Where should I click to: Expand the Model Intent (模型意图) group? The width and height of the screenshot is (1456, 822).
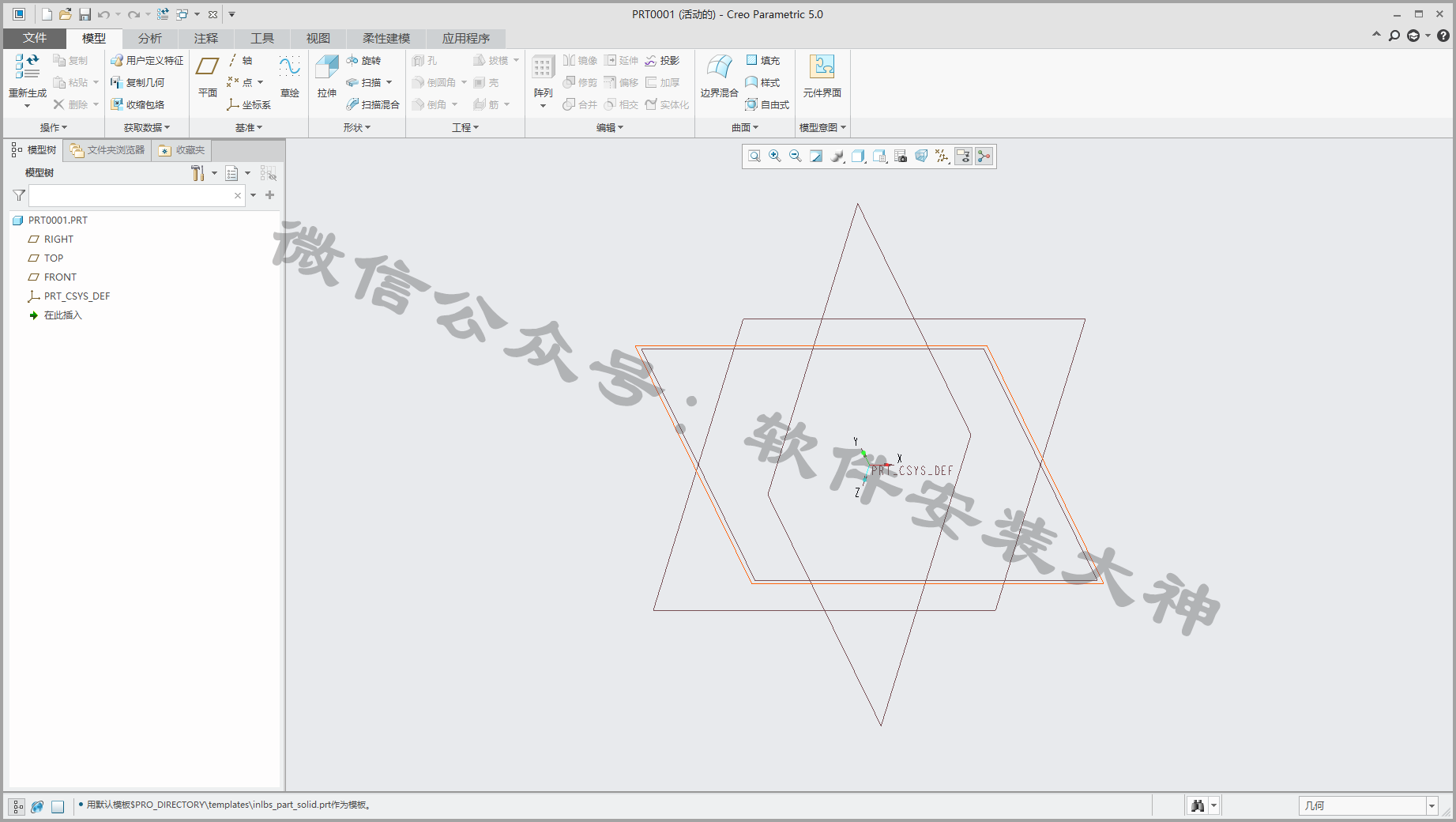click(822, 127)
